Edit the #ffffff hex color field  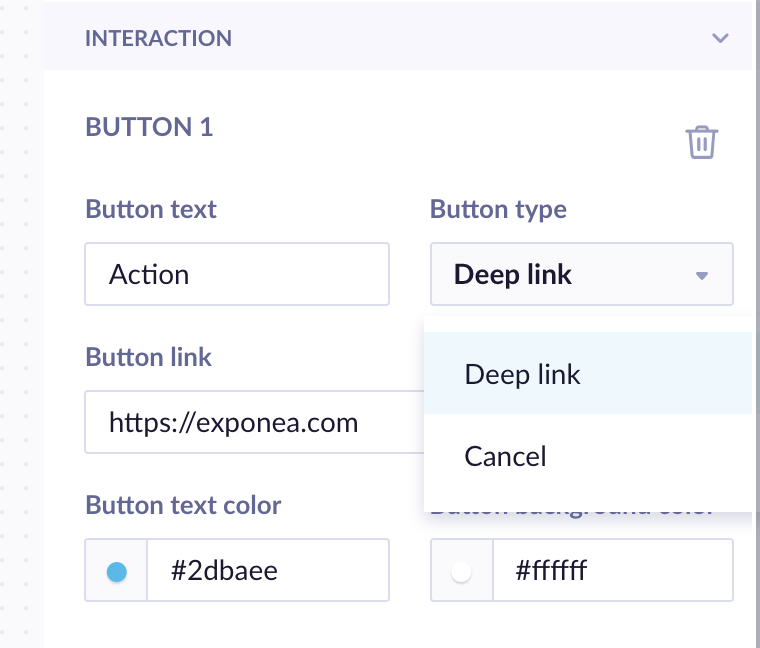tap(612, 571)
